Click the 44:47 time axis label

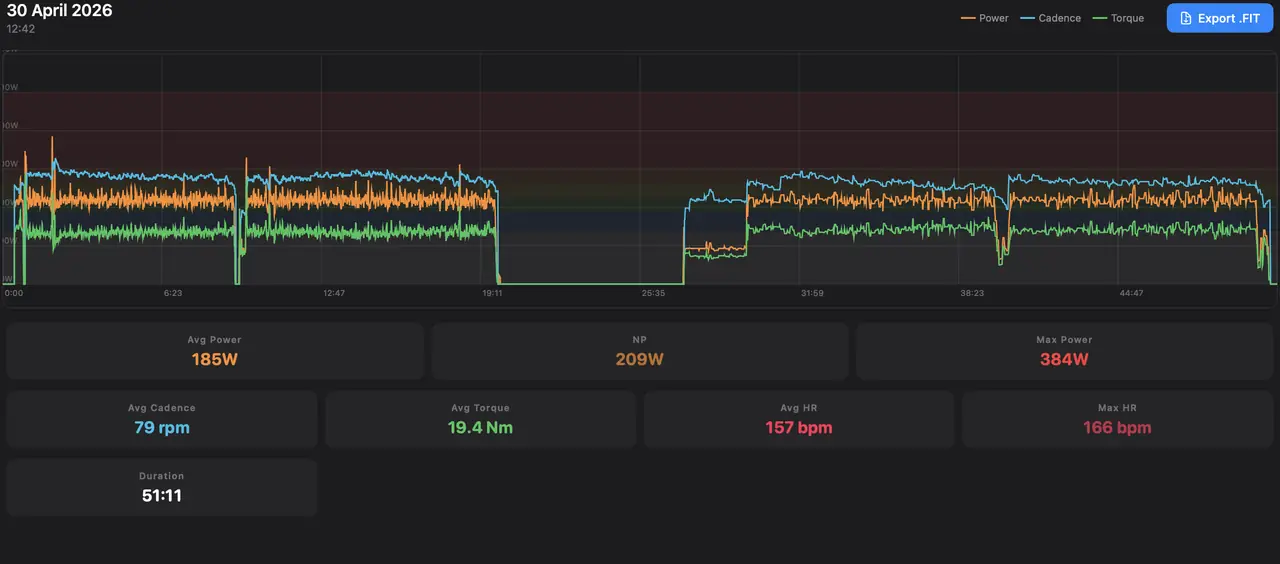click(1131, 294)
